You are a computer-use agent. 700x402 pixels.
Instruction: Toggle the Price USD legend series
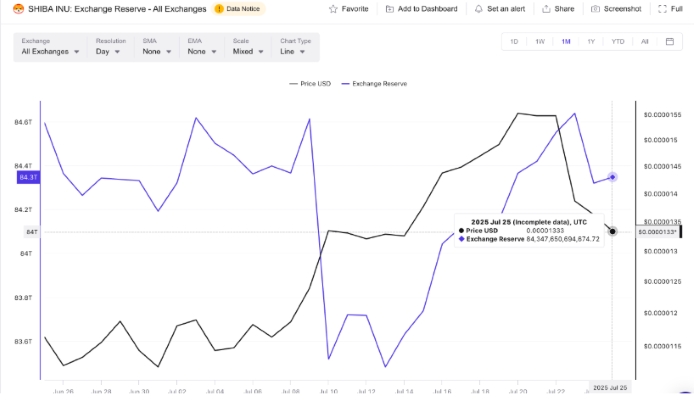310,84
